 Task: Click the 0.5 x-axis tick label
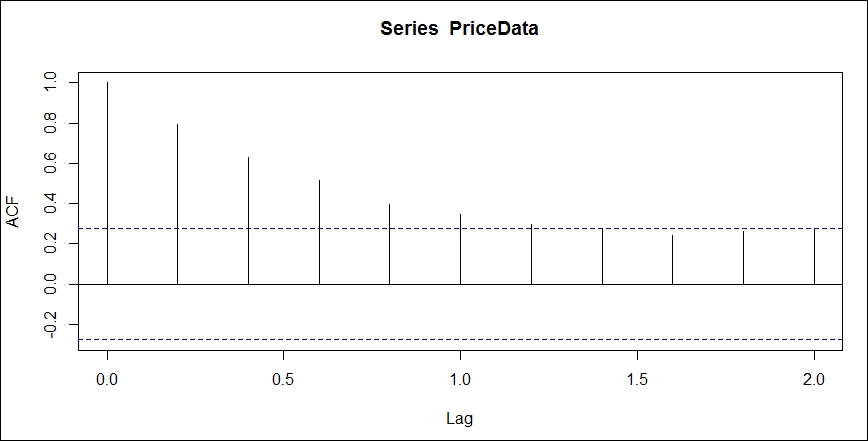283,379
